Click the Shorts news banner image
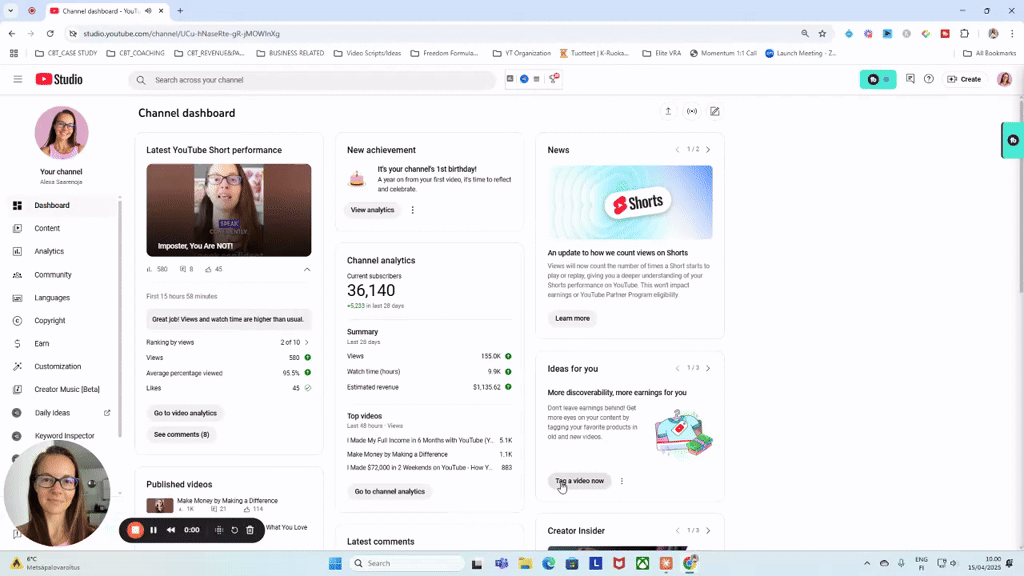 [630, 202]
